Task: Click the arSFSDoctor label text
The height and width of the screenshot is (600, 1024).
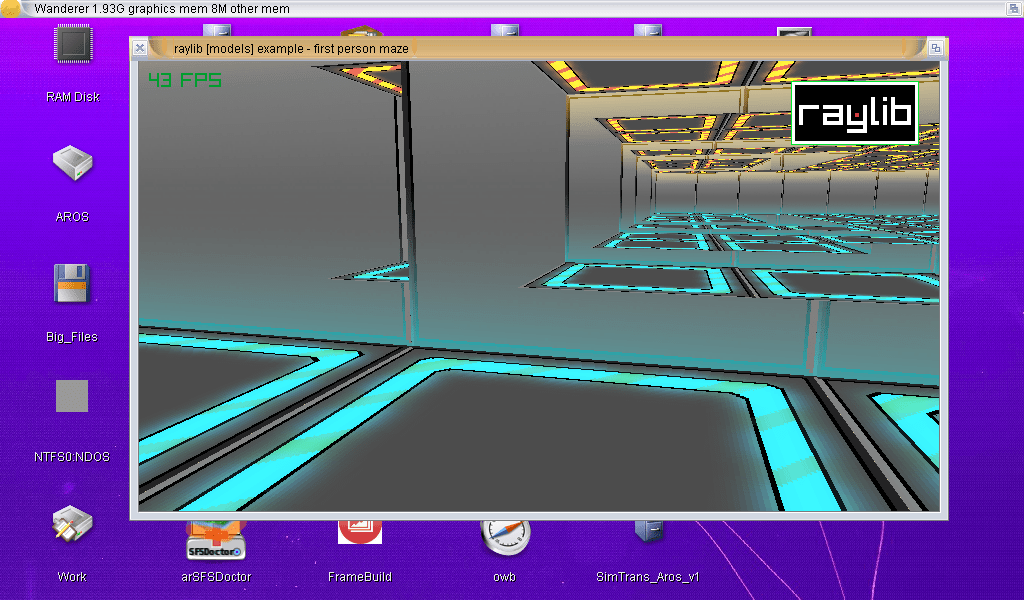Action: 216,577
